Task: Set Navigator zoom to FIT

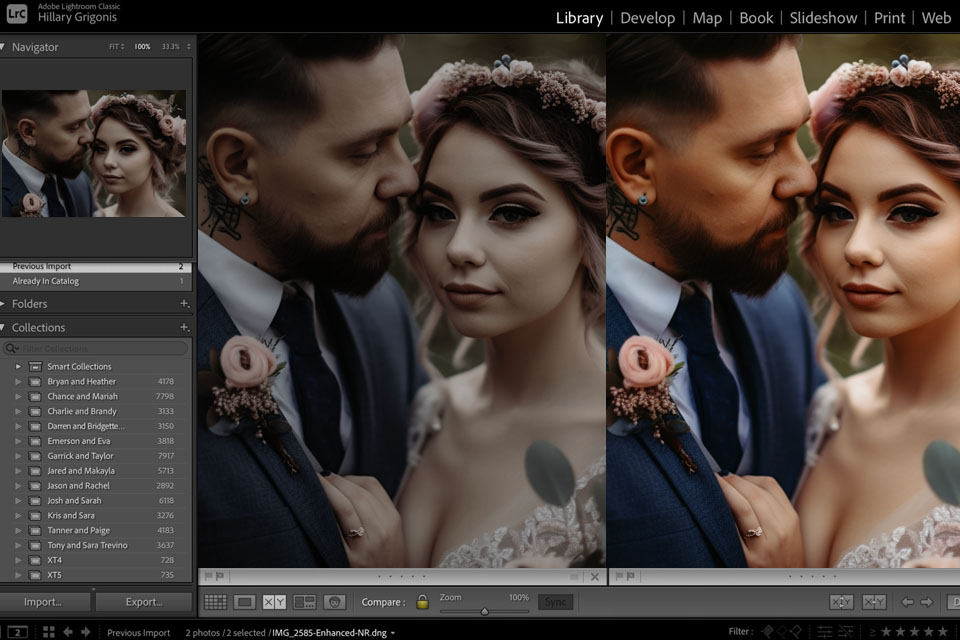Action: pos(114,47)
